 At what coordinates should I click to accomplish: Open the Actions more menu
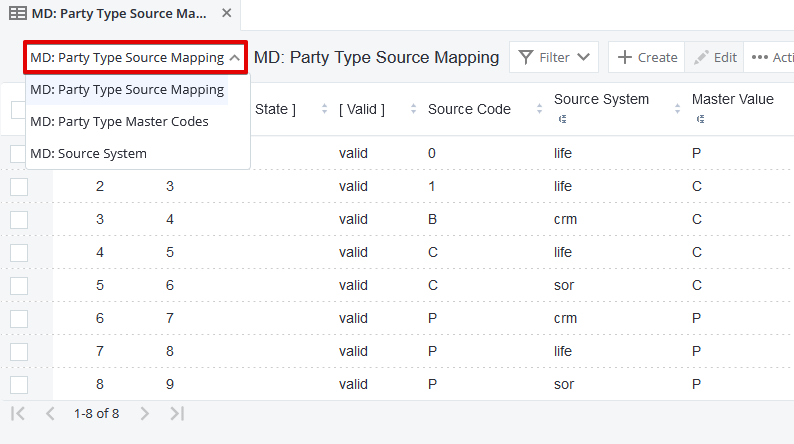(770, 58)
